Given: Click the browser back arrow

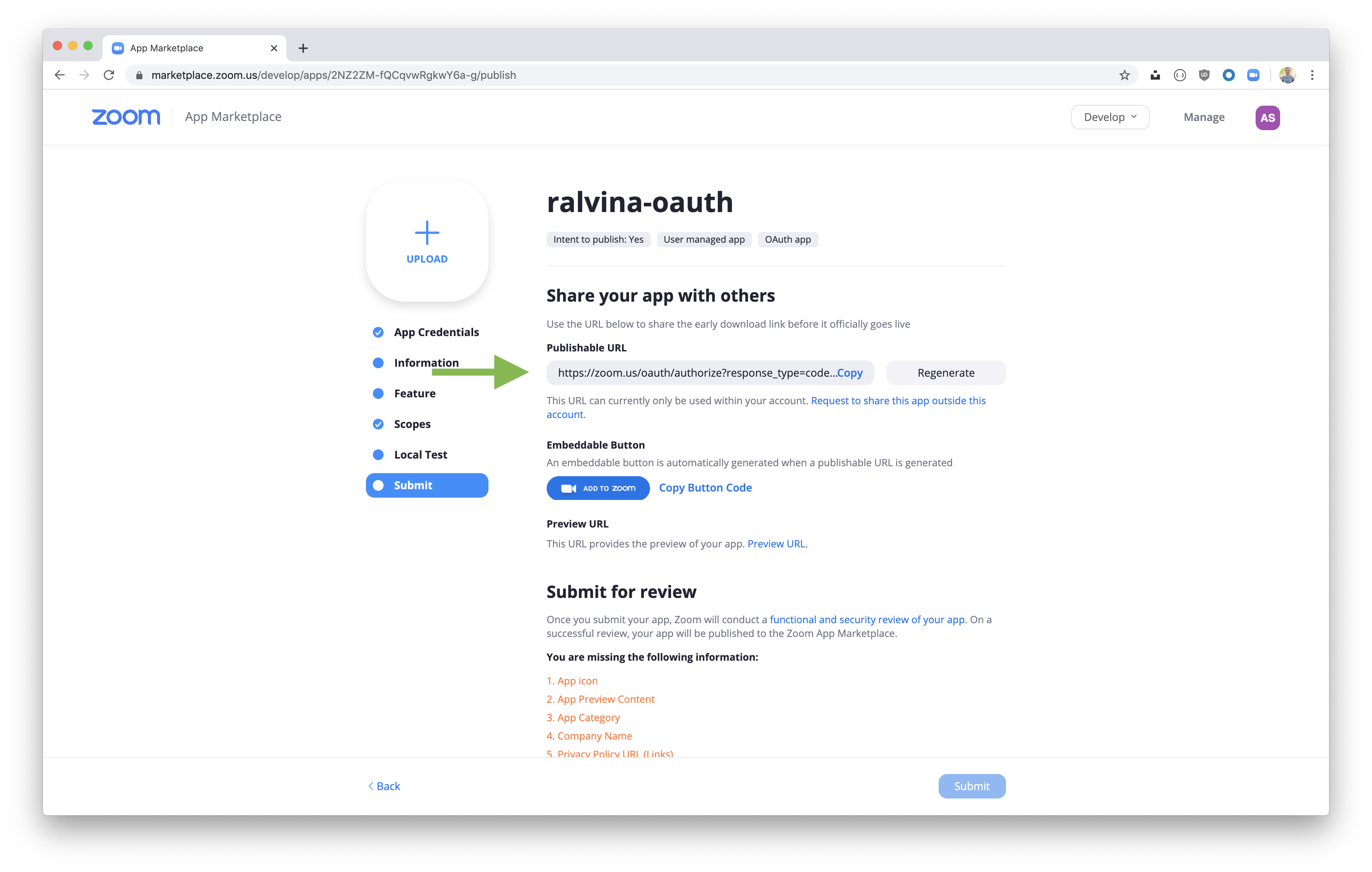Looking at the screenshot, I should tap(60, 75).
